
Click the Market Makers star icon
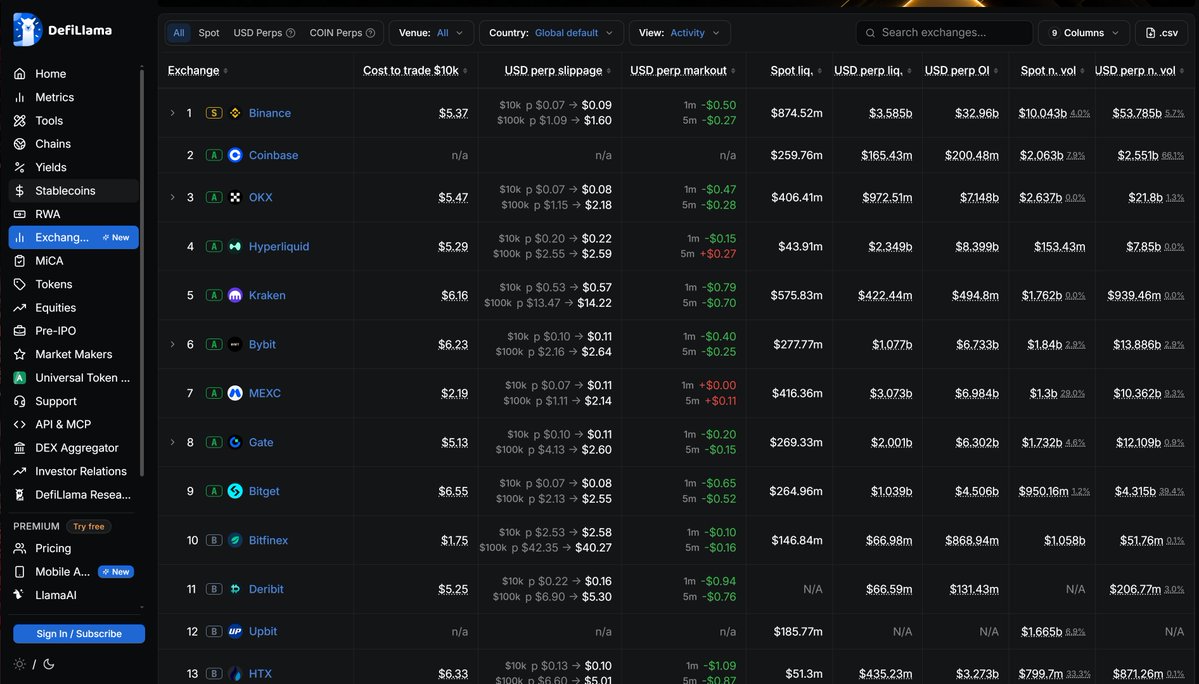click(x=20, y=354)
